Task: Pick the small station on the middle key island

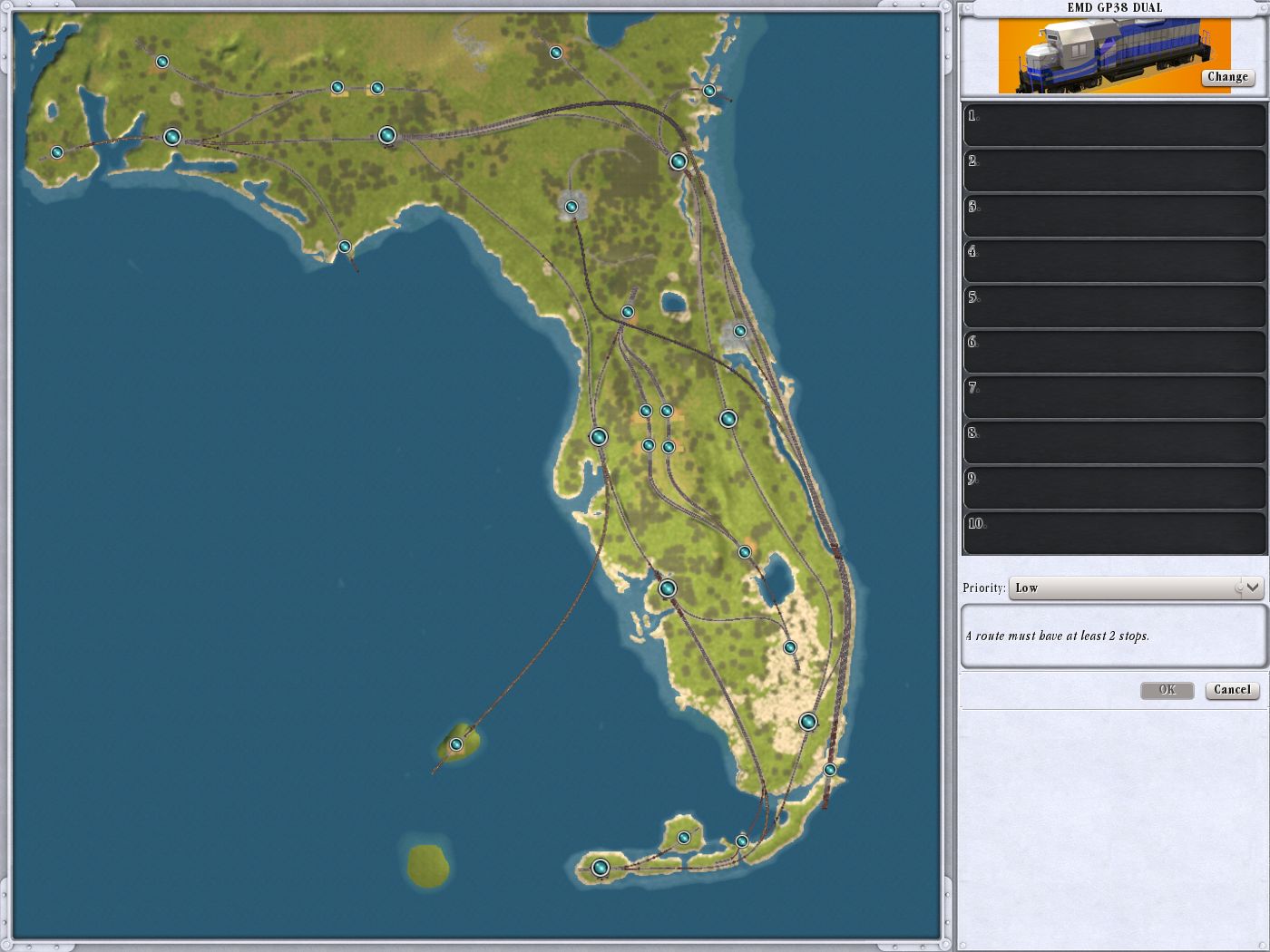Action: point(684,838)
